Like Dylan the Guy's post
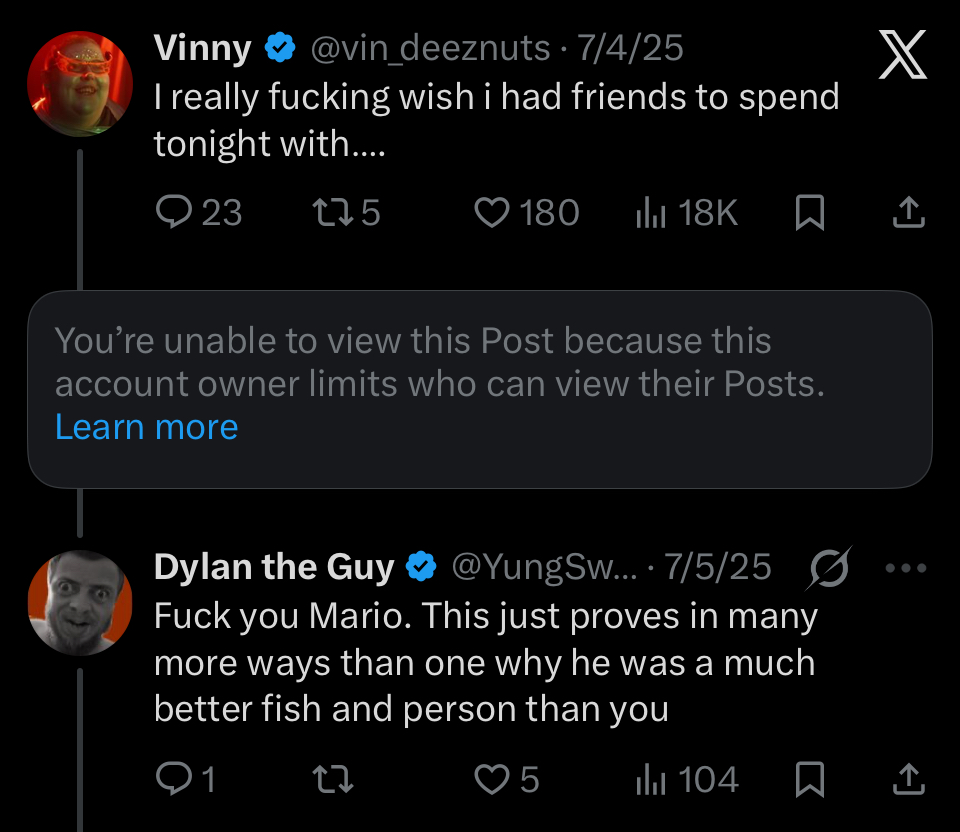Viewport: 960px width, 832px height. coord(491,779)
